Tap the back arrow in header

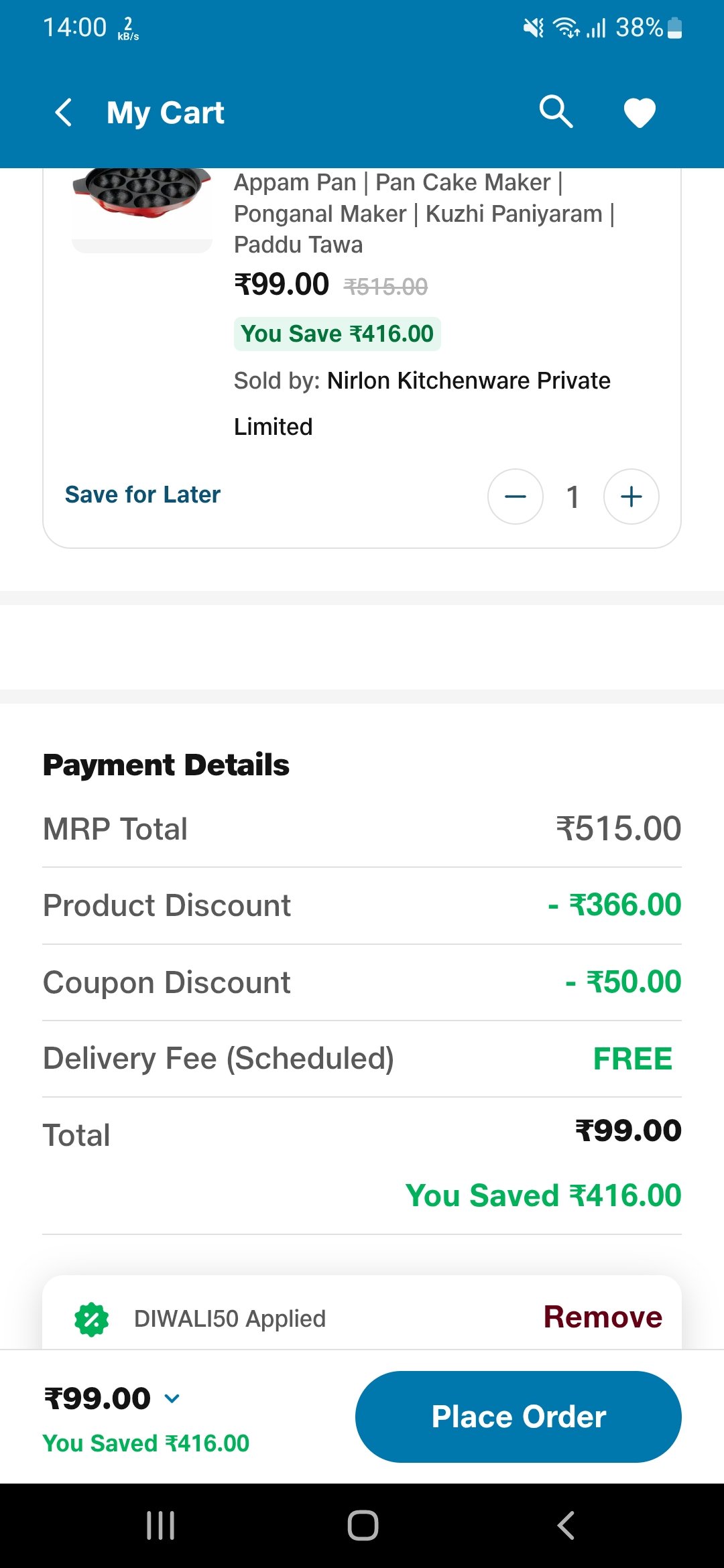[x=64, y=113]
